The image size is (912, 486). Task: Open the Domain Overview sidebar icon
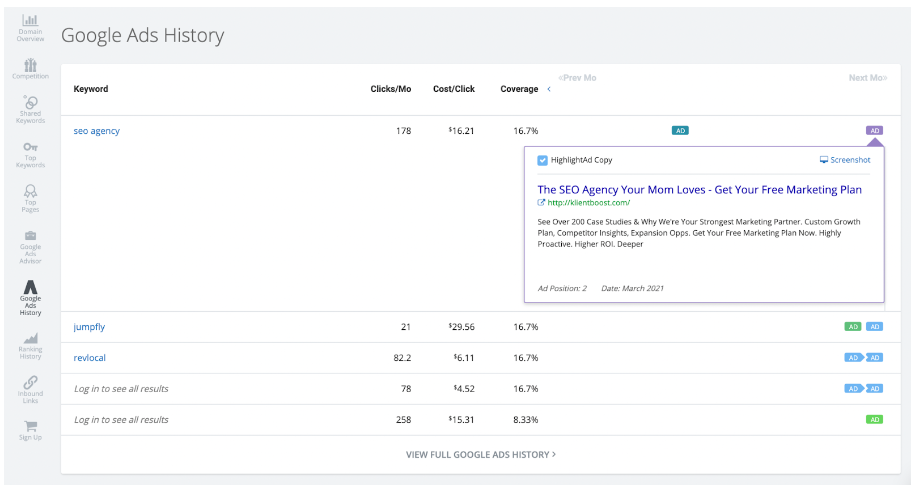click(30, 20)
